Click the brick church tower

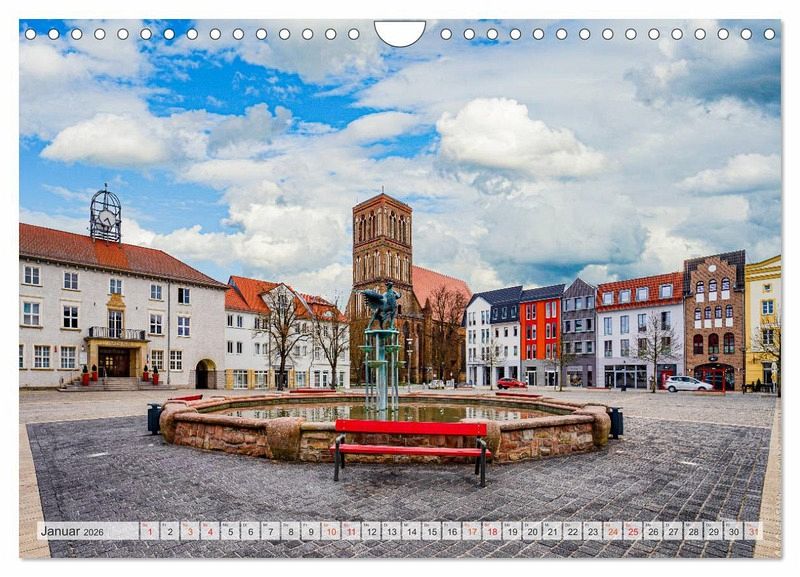(x=381, y=242)
